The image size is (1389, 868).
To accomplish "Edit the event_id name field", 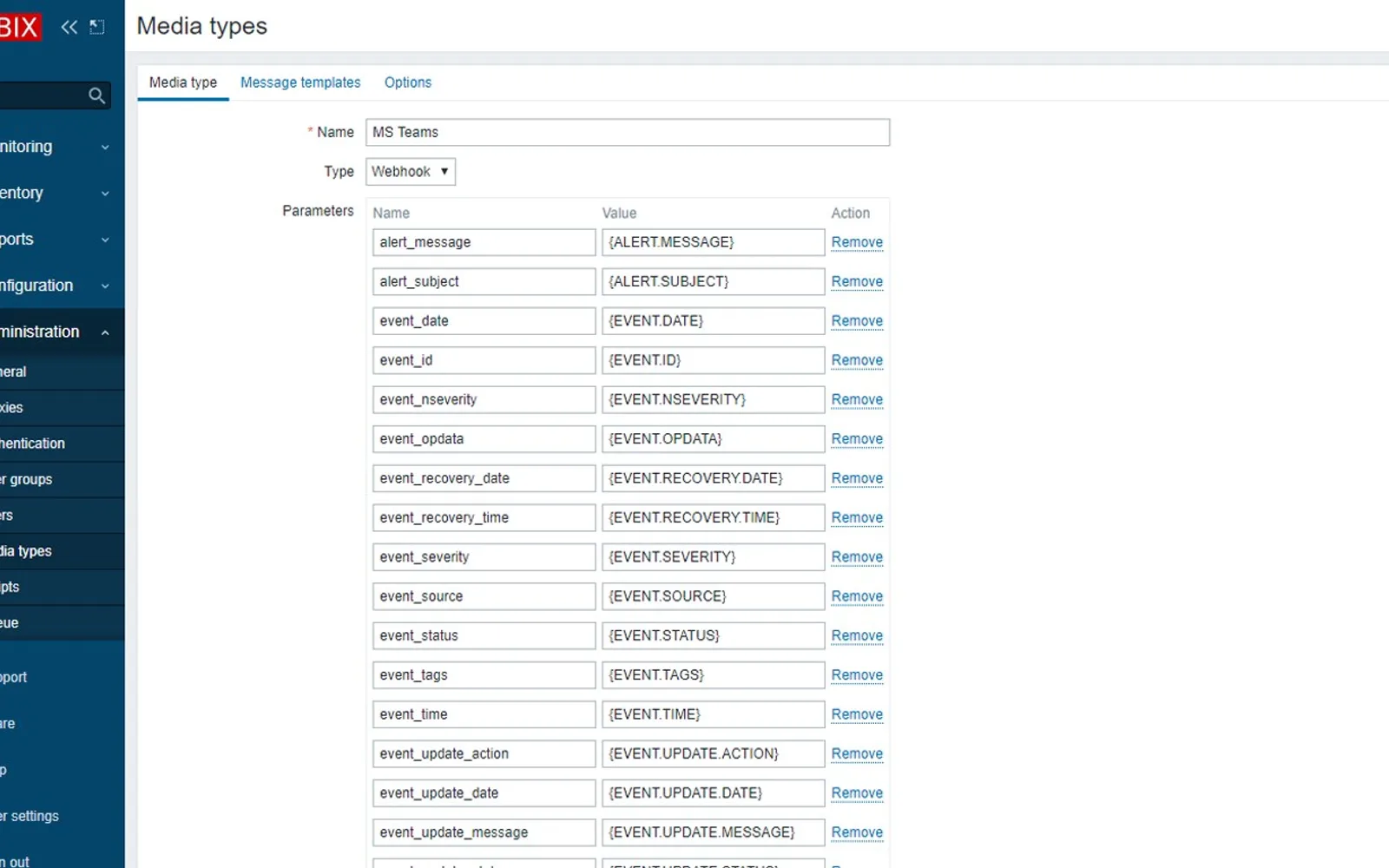I will click(484, 360).
